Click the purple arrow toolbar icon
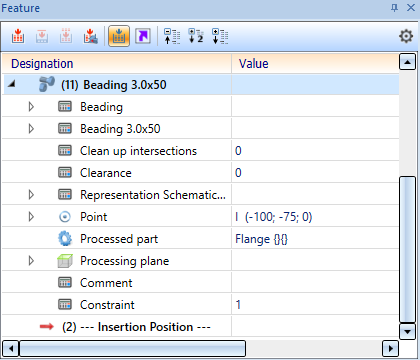The width and height of the screenshot is (420, 360). [x=143, y=36]
